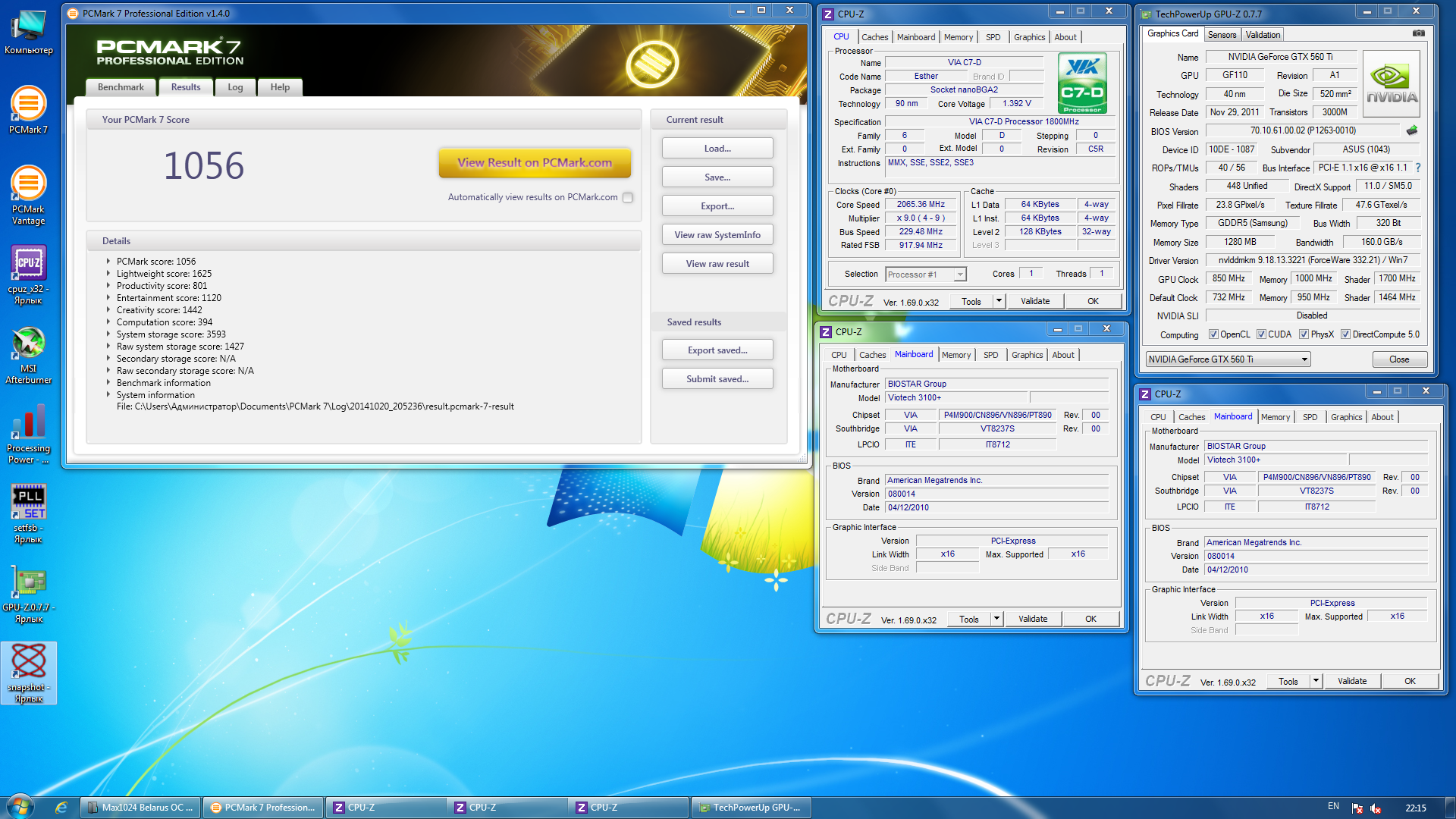Image resolution: width=1456 pixels, height=819 pixels.
Task: Click the Load... result button
Action: tap(717, 149)
